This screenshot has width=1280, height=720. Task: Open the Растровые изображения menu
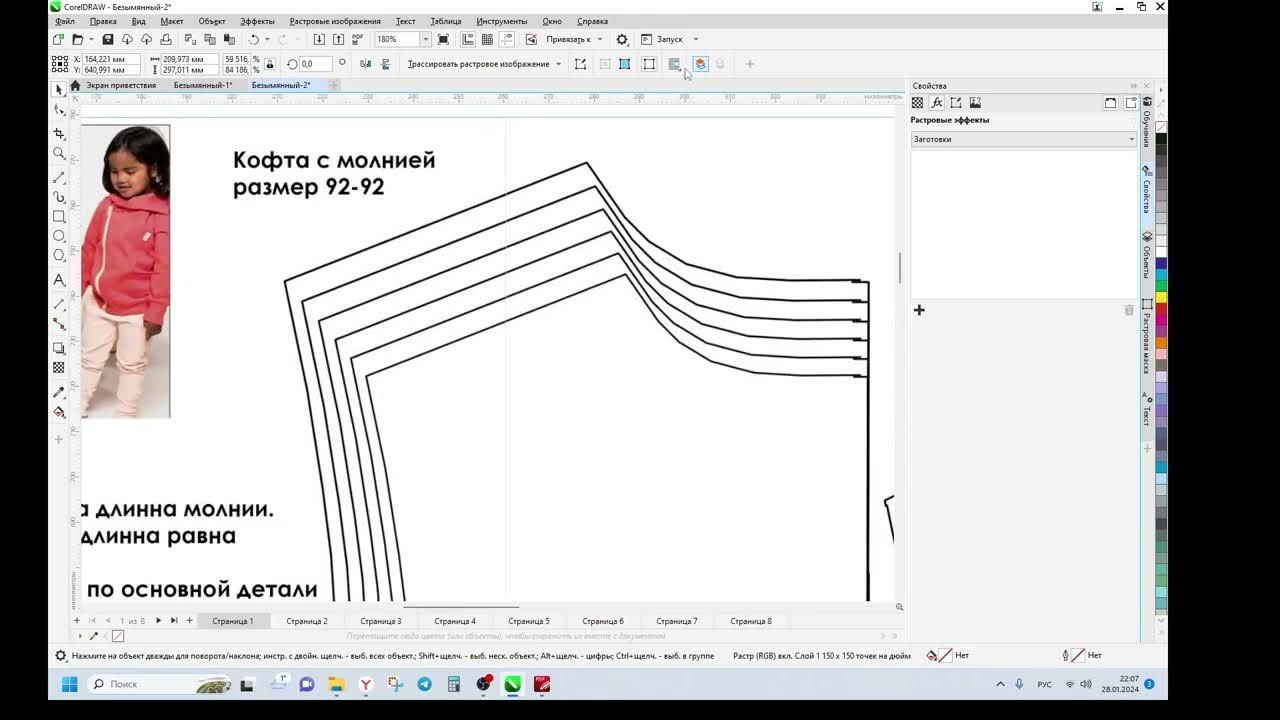(x=335, y=21)
